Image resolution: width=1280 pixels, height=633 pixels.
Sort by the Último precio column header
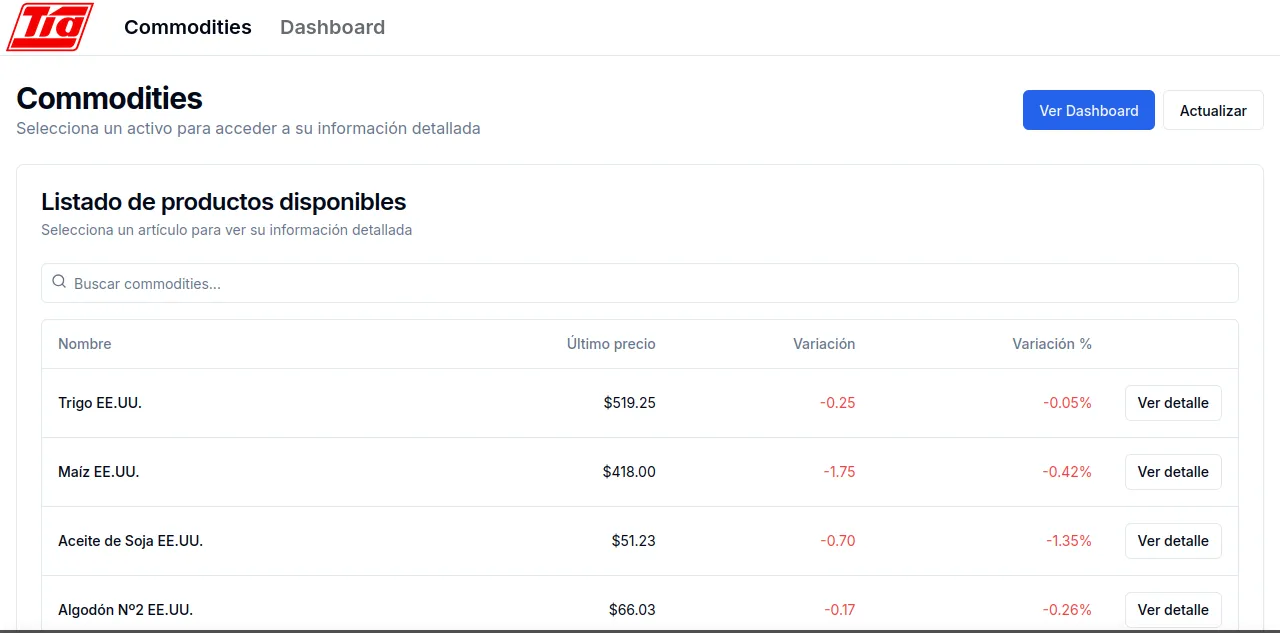pyautogui.click(x=610, y=343)
